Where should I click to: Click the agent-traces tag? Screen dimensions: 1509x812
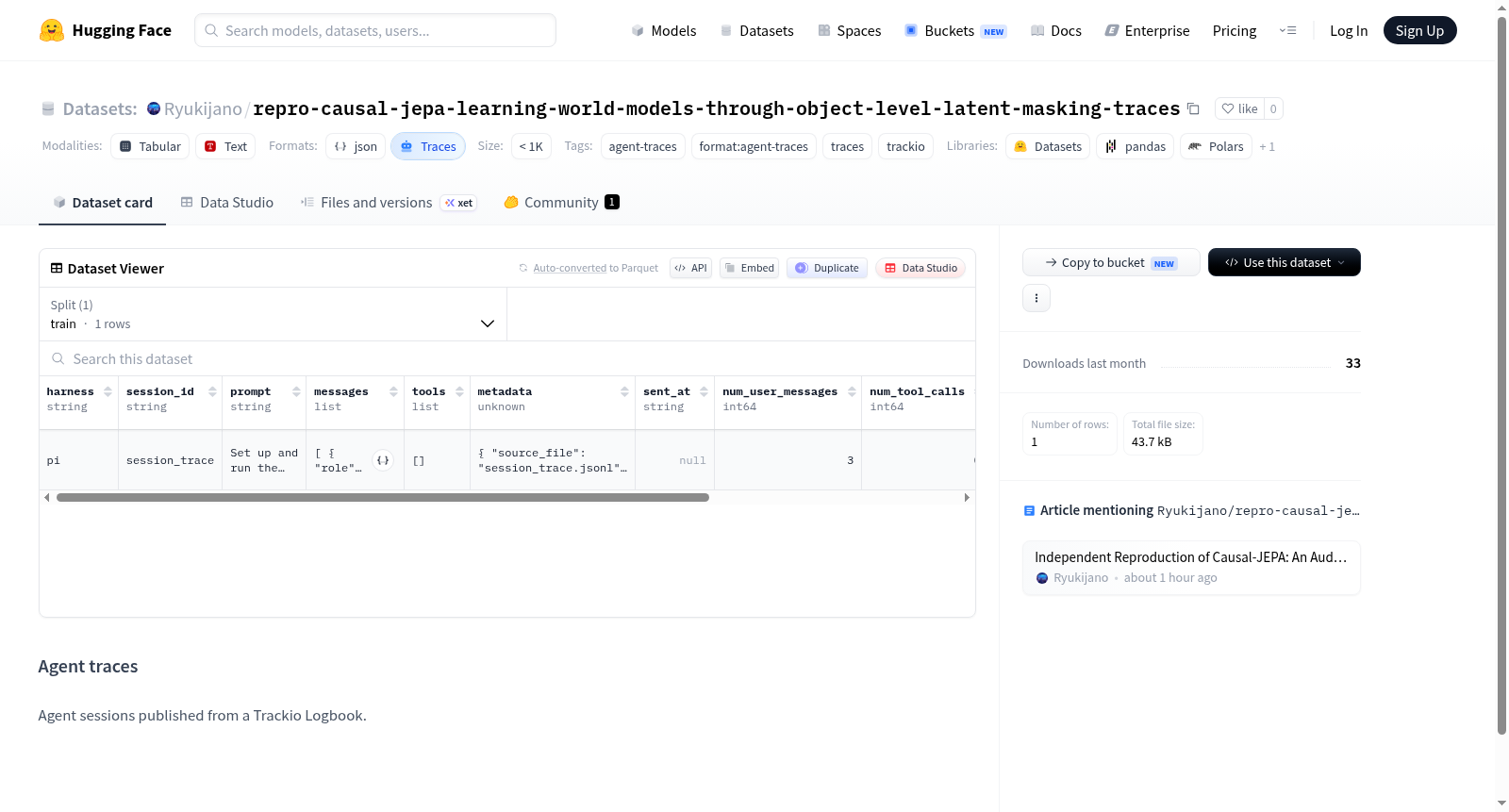pyautogui.click(x=642, y=146)
